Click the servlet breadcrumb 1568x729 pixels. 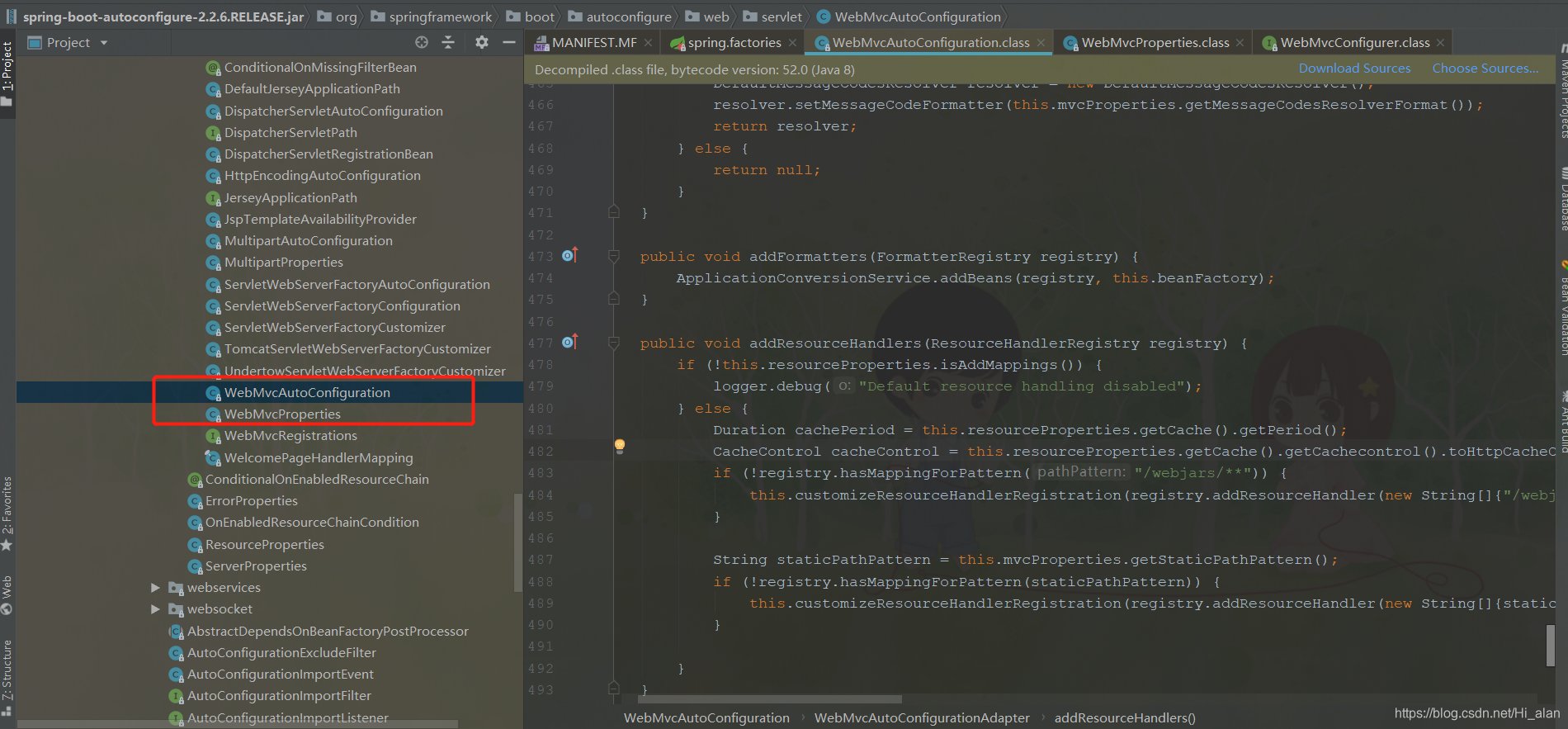pyautogui.click(x=782, y=17)
